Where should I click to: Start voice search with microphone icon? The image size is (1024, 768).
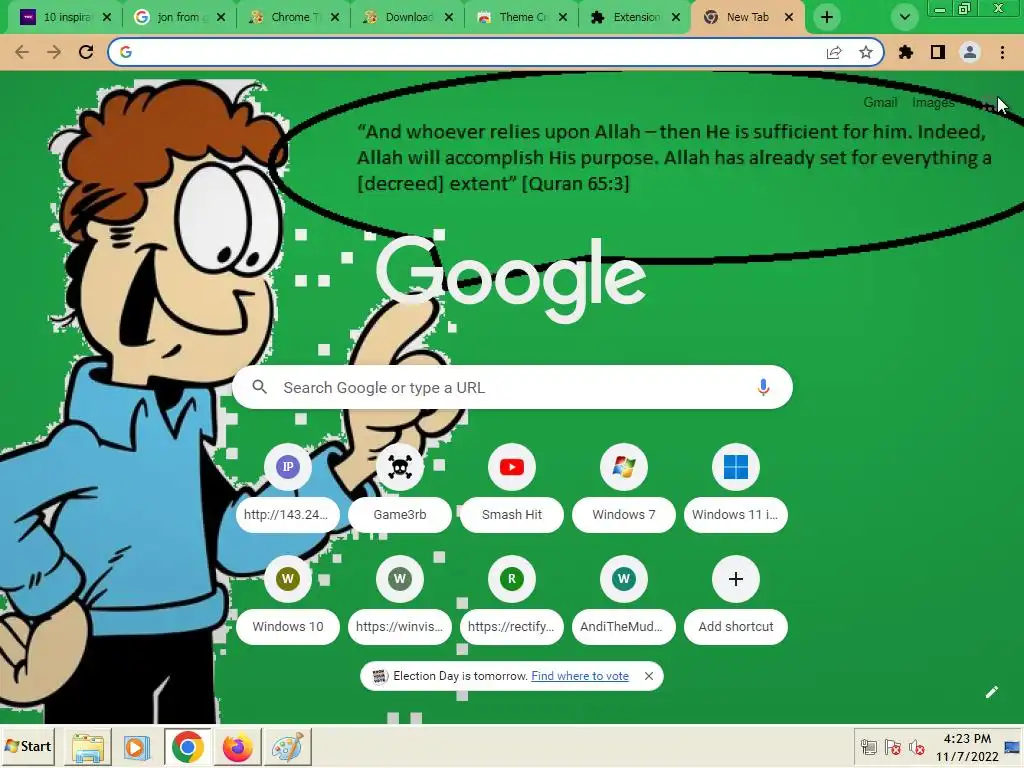pos(763,387)
